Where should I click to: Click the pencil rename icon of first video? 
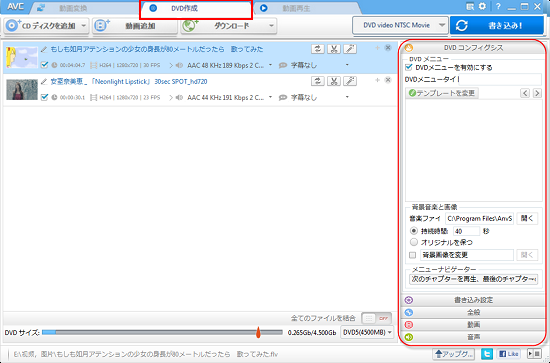[x=44, y=49]
